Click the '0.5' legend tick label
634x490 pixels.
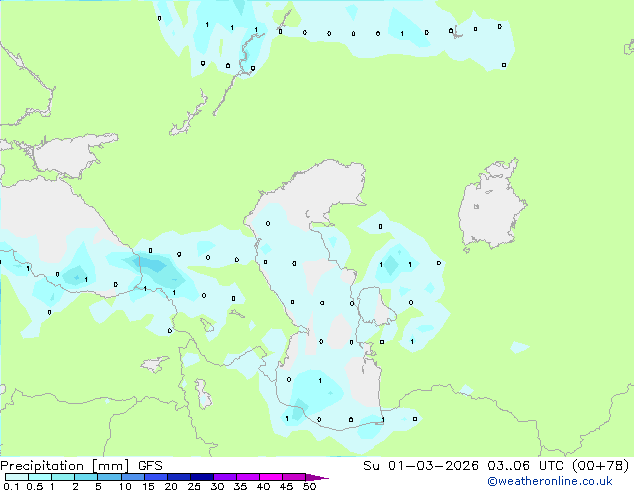35,486
